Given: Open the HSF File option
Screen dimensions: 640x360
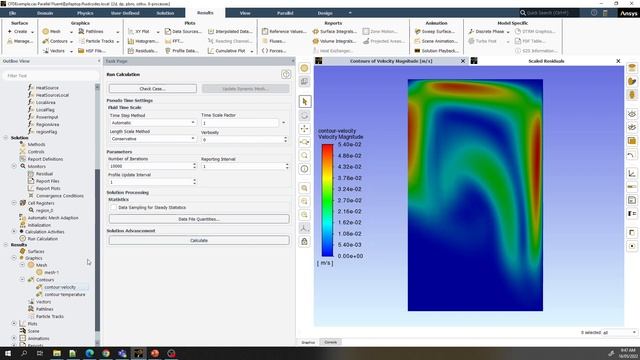Looking at the screenshot, I should (91, 51).
